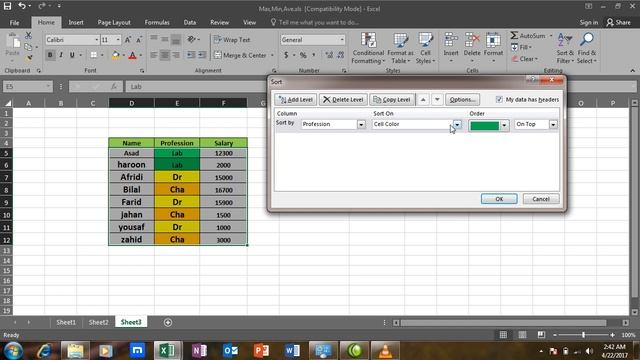
Task: Click the Clear eraser icon
Action: pos(515,59)
